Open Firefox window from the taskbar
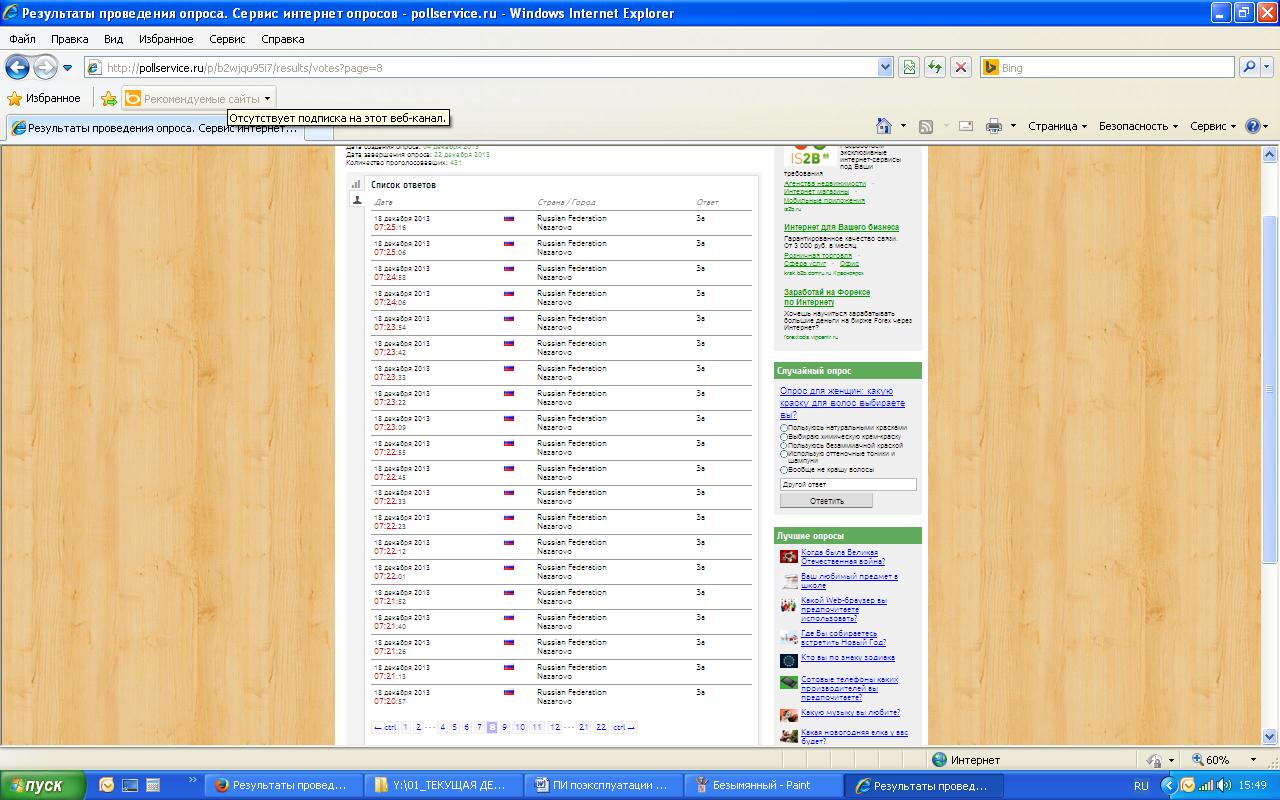The width and height of the screenshot is (1280, 800). 282,785
